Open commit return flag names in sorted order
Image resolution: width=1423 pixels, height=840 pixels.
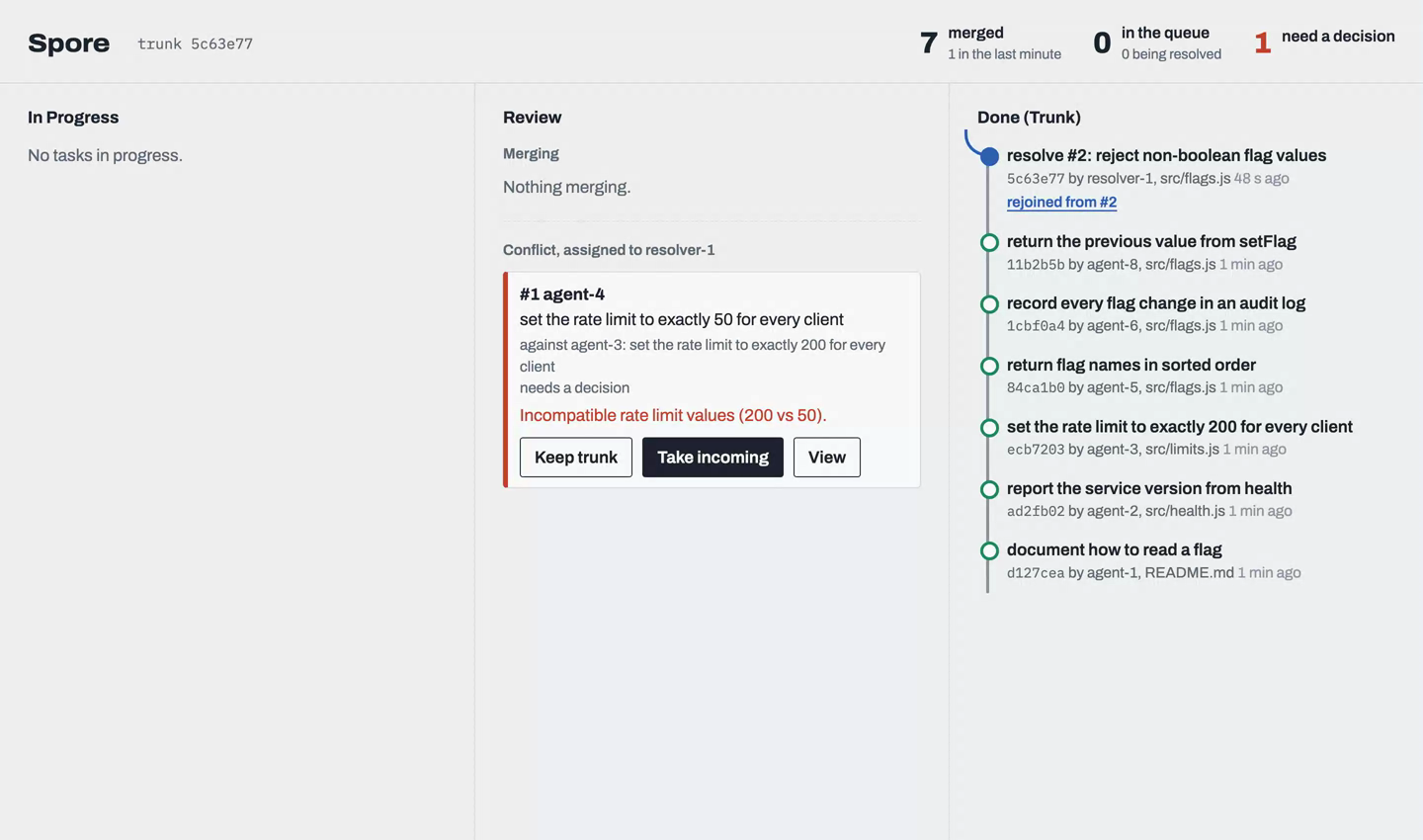1131,365
